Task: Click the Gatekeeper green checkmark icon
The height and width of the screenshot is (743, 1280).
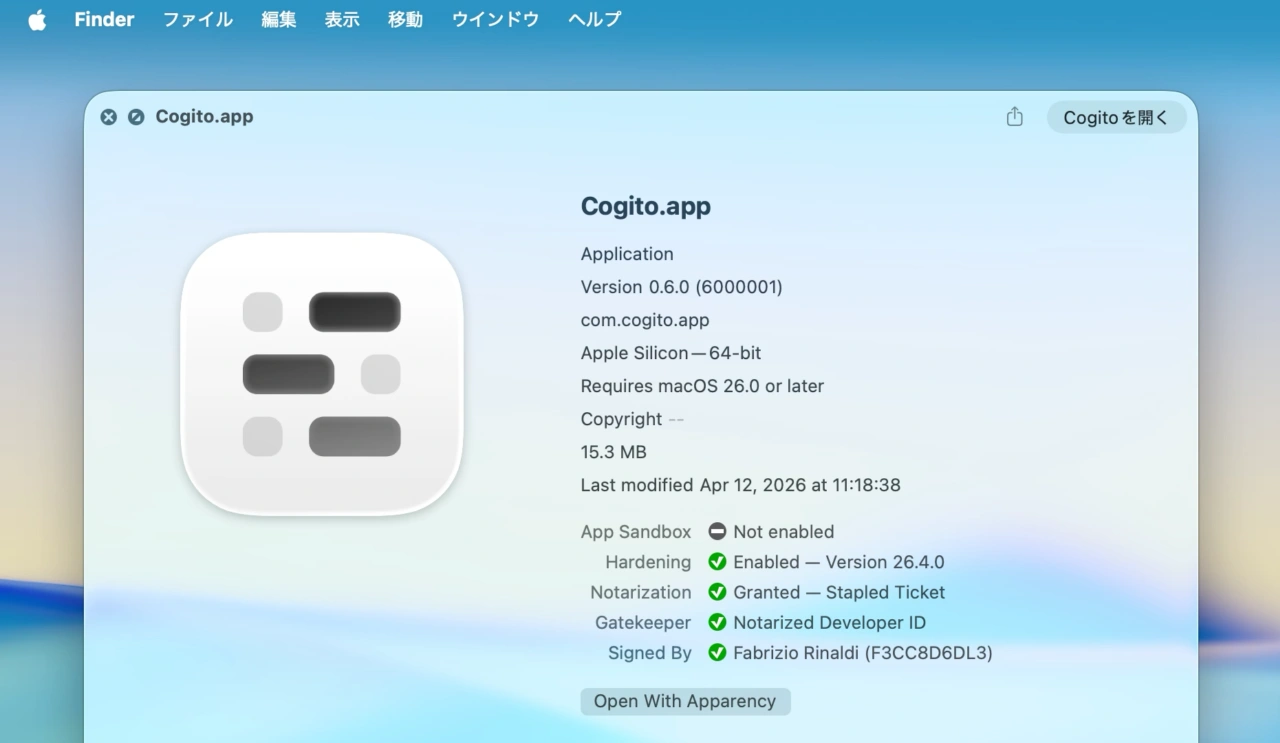Action: (717, 622)
